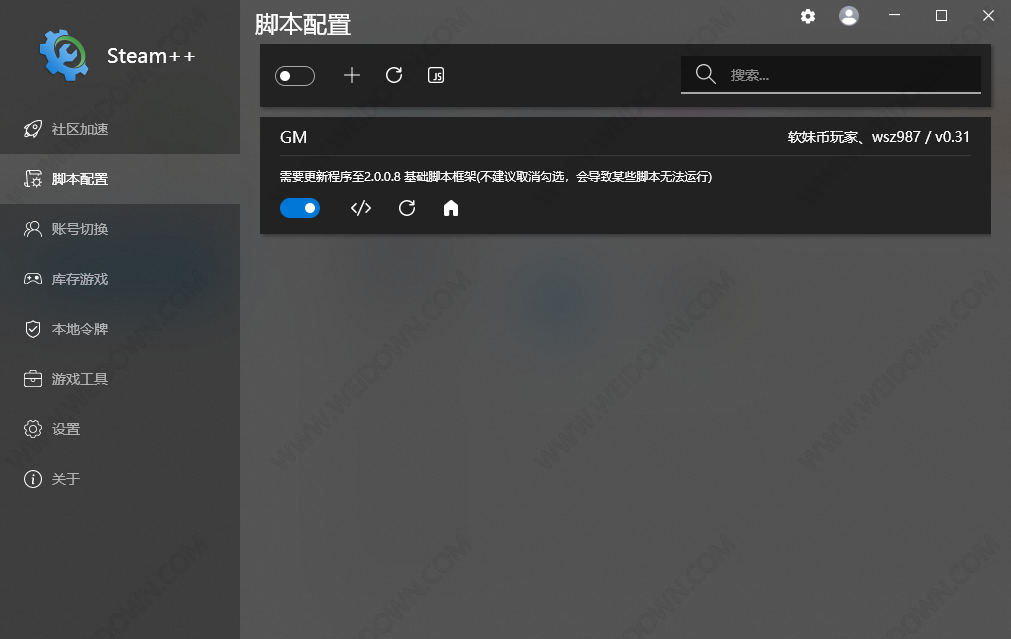Image resolution: width=1011 pixels, height=639 pixels.
Task: Go to 库存游戏 section
Action: [x=80, y=279]
